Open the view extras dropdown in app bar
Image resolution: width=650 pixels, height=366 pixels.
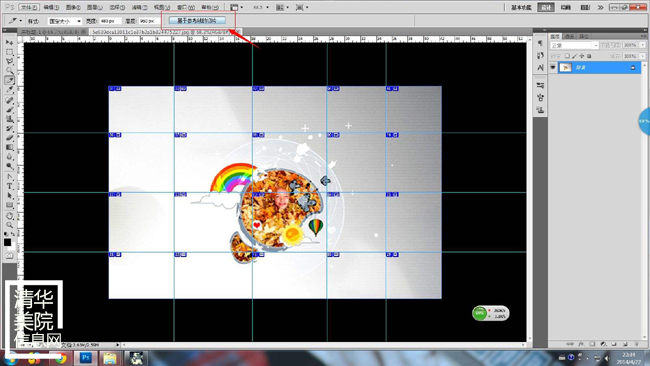237,7
